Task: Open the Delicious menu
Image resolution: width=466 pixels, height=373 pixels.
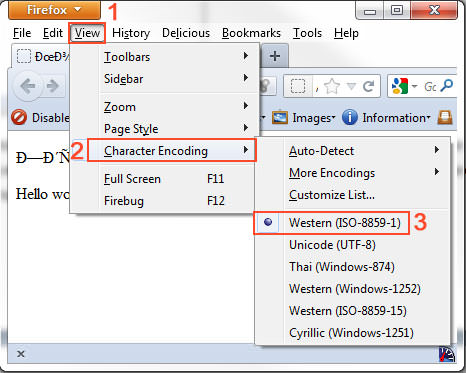Action: [186, 33]
